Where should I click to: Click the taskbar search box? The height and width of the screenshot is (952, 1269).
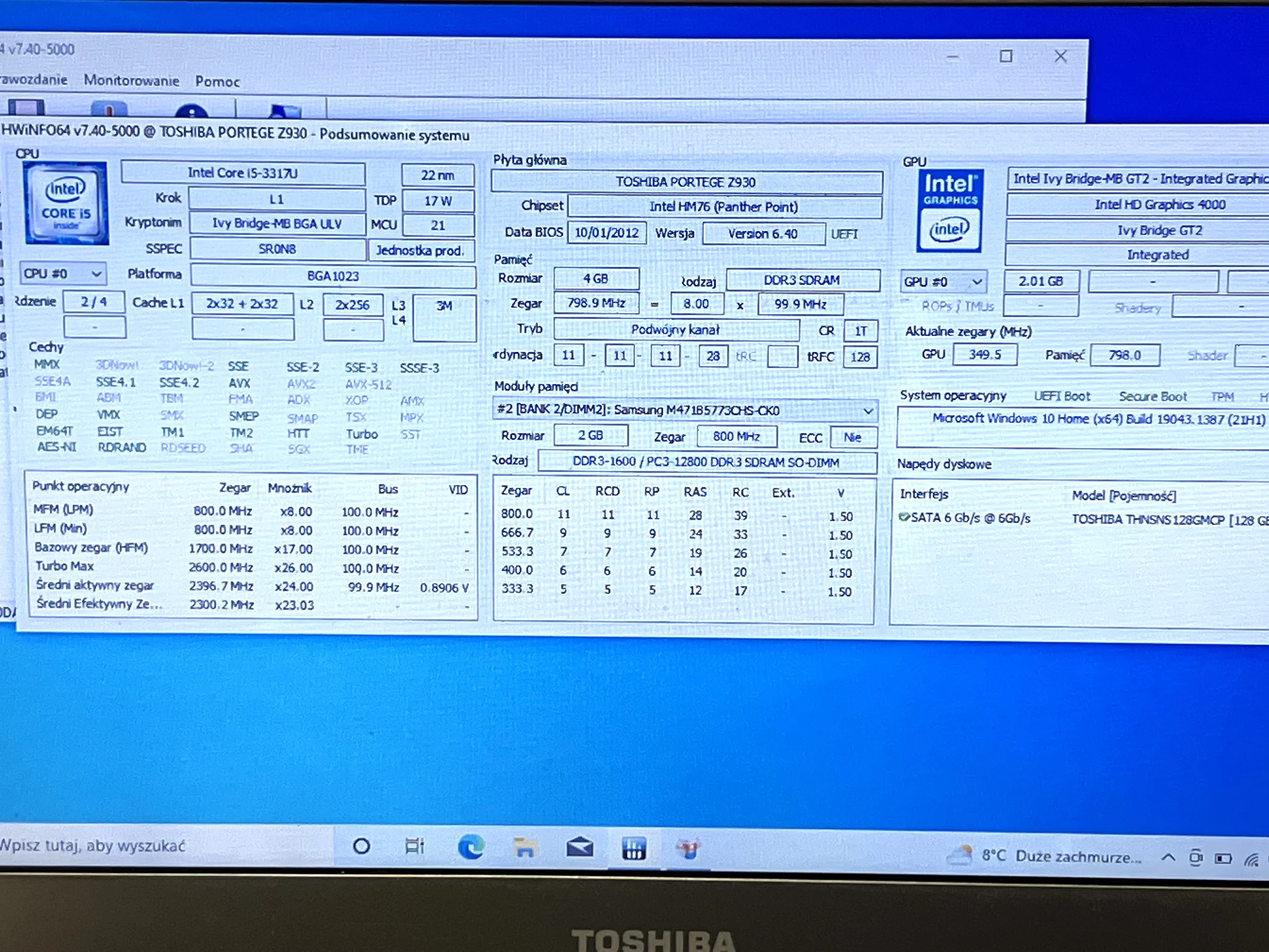tap(166, 845)
